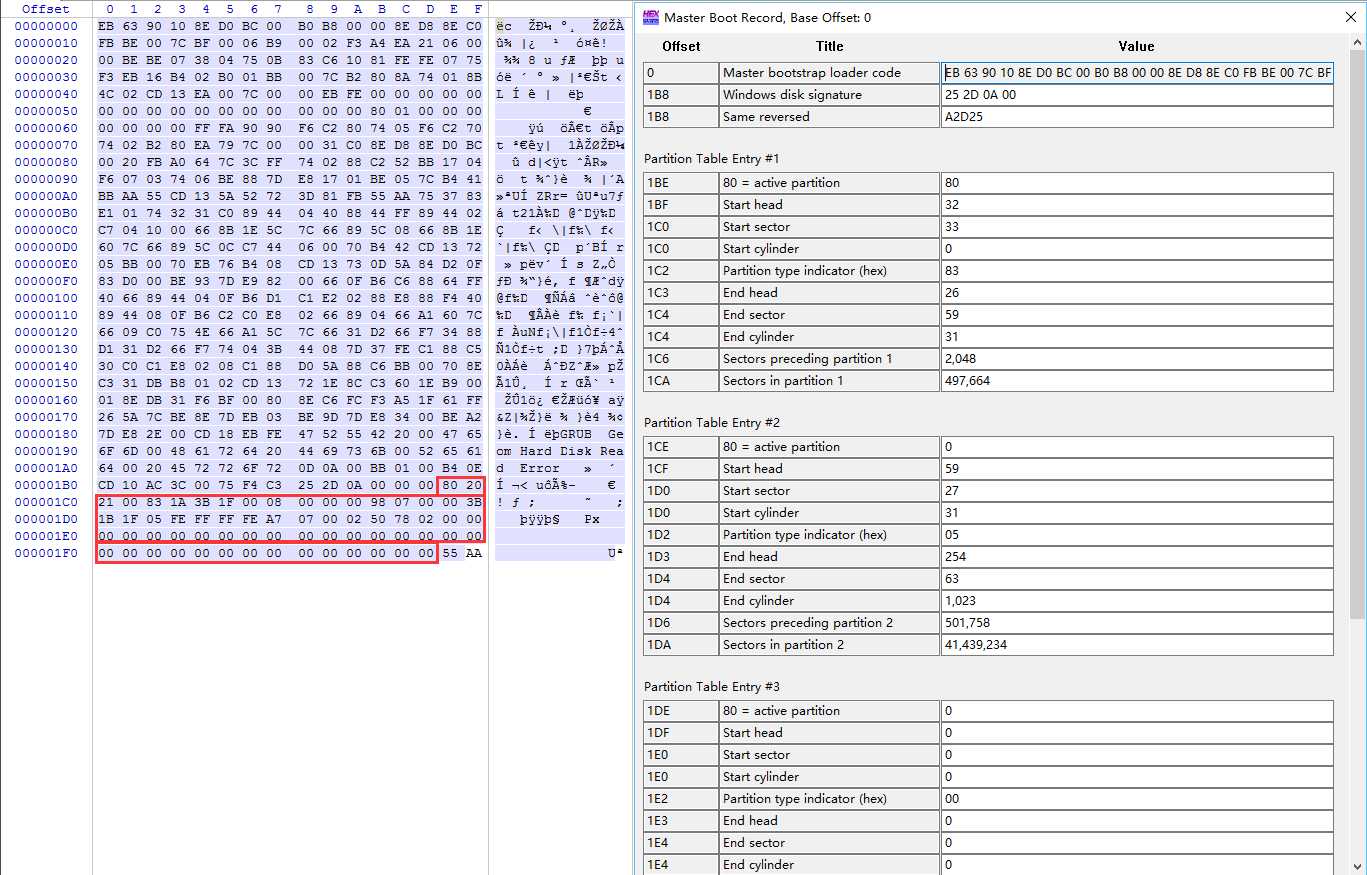Click Sectors in partition 2 value 41,439,234
This screenshot has height=875, width=1367.
tap(1137, 645)
